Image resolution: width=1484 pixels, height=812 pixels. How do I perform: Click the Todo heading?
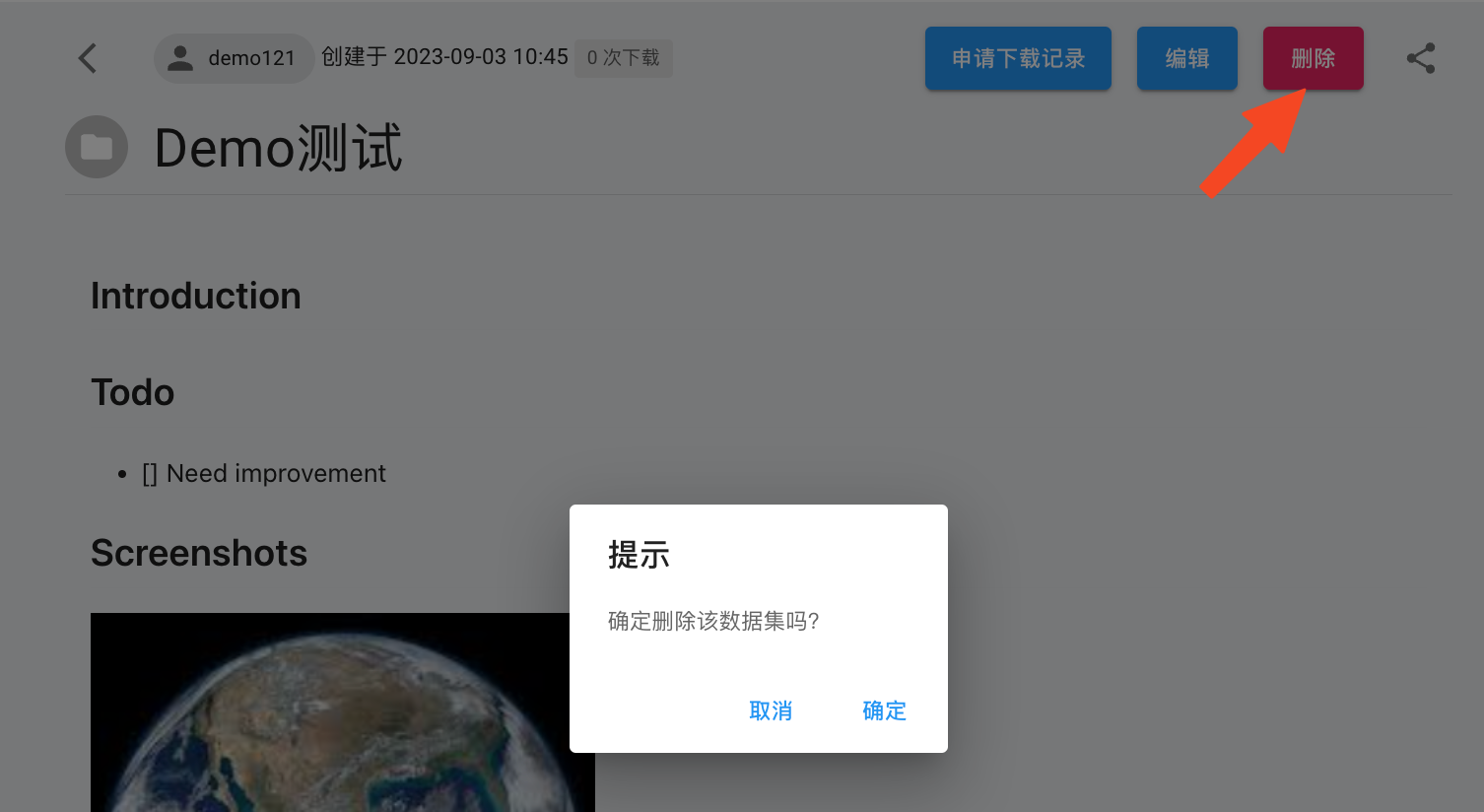pos(132,392)
